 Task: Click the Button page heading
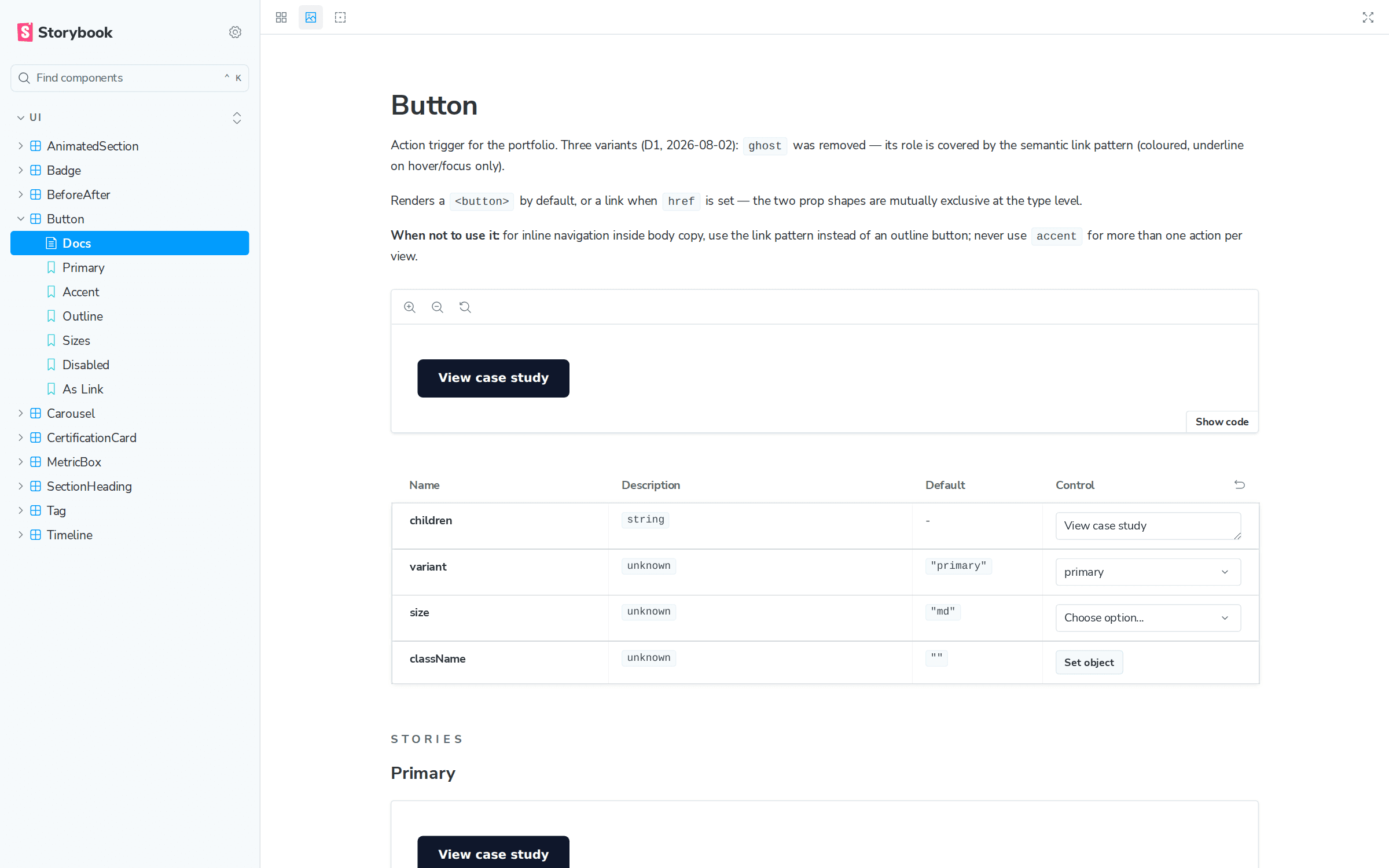point(434,105)
